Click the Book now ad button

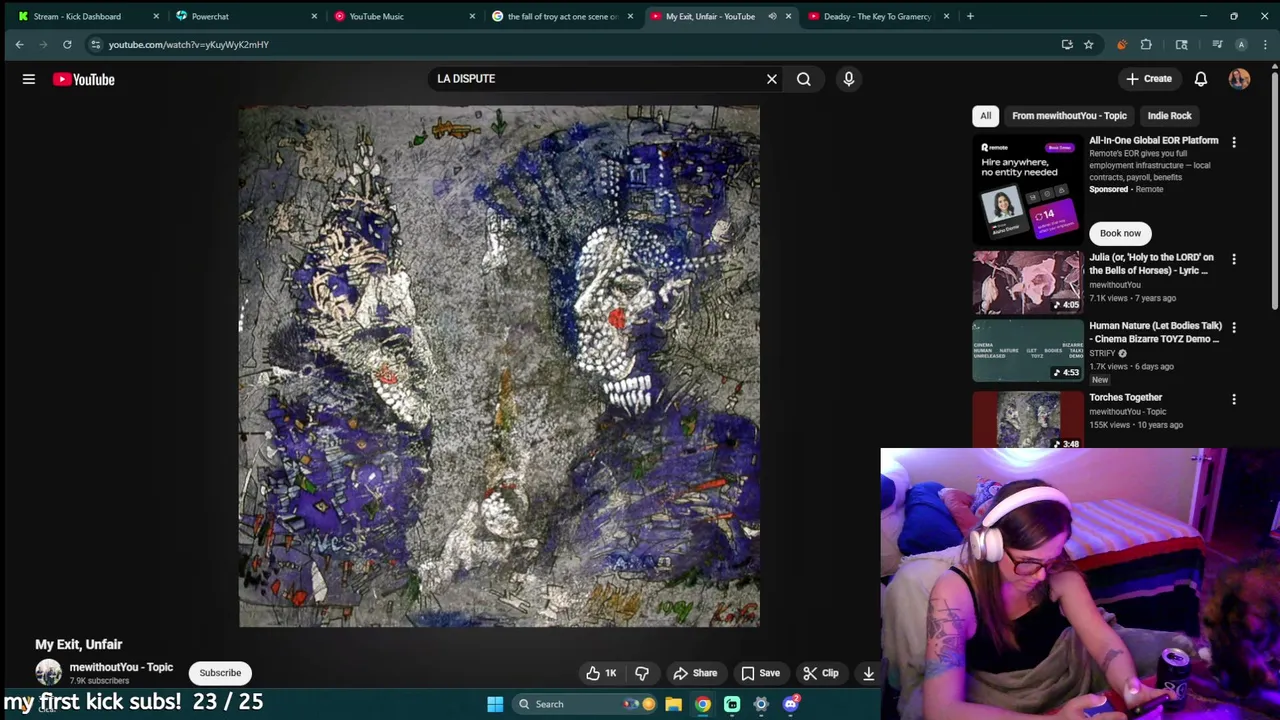click(x=1120, y=233)
